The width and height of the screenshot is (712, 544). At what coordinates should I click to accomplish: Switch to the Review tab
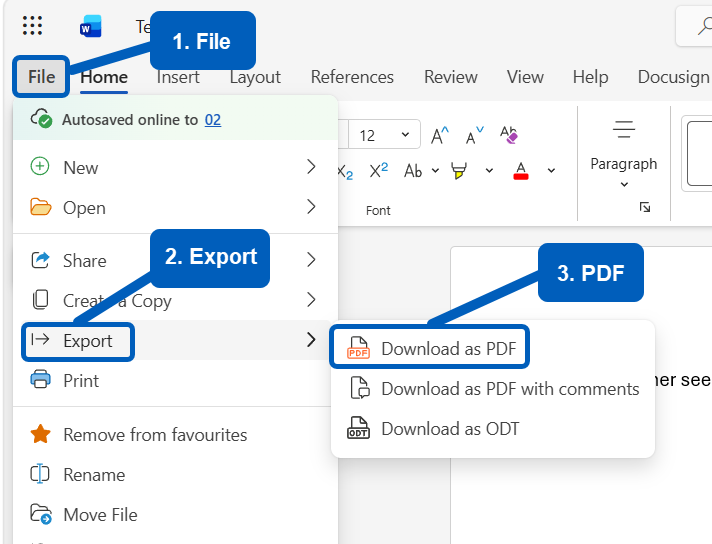pos(450,77)
